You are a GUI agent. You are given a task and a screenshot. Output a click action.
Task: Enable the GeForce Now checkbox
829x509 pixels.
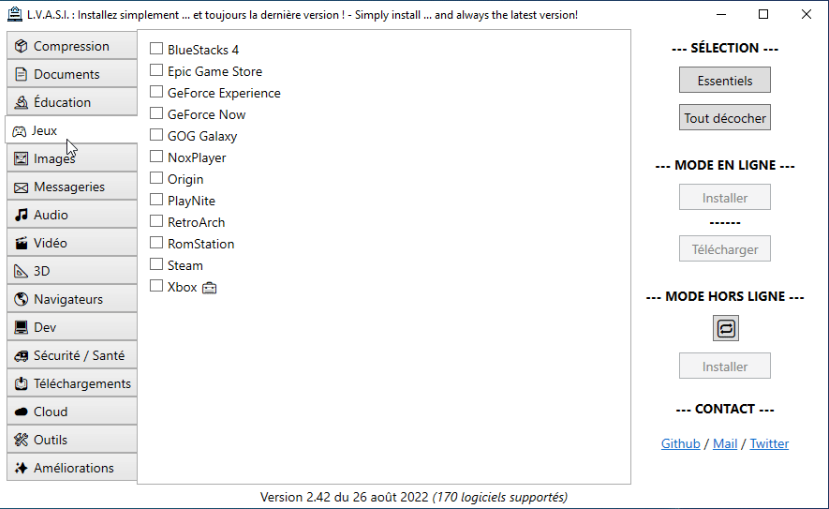pos(156,114)
